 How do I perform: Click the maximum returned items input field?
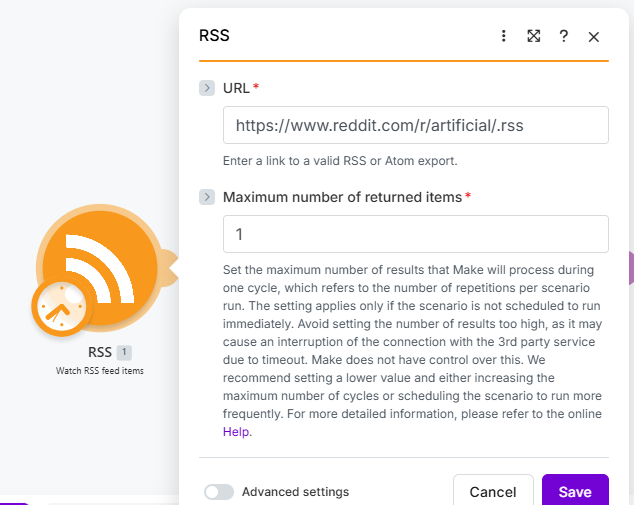point(416,234)
